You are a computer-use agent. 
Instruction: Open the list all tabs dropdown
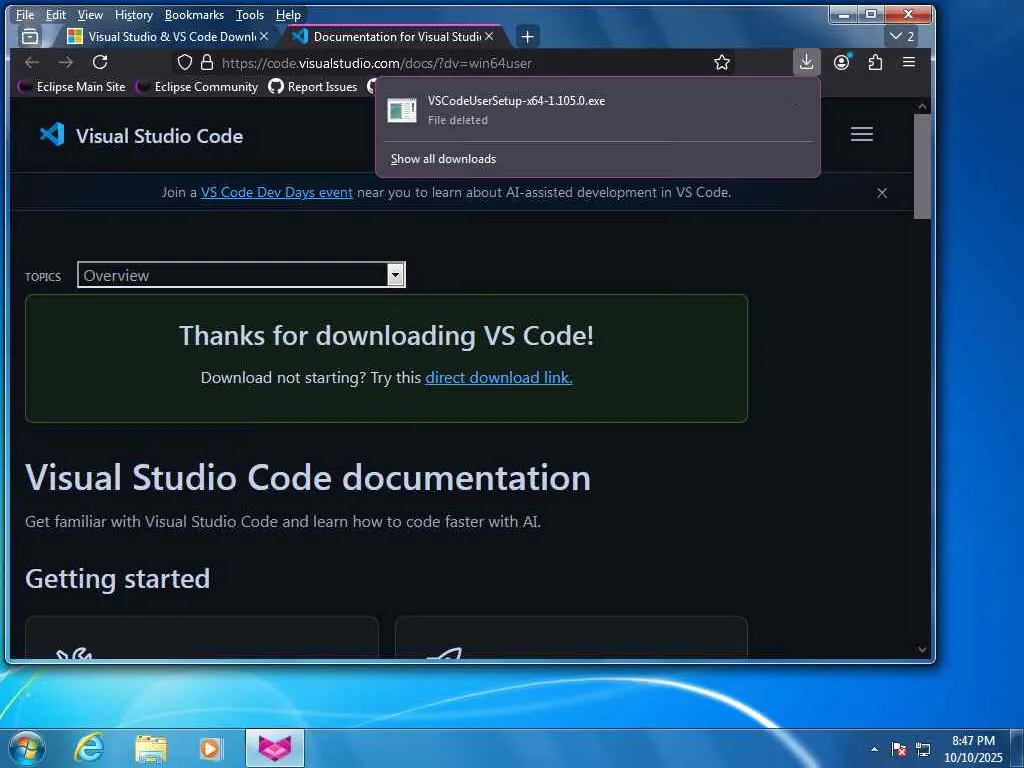902,37
